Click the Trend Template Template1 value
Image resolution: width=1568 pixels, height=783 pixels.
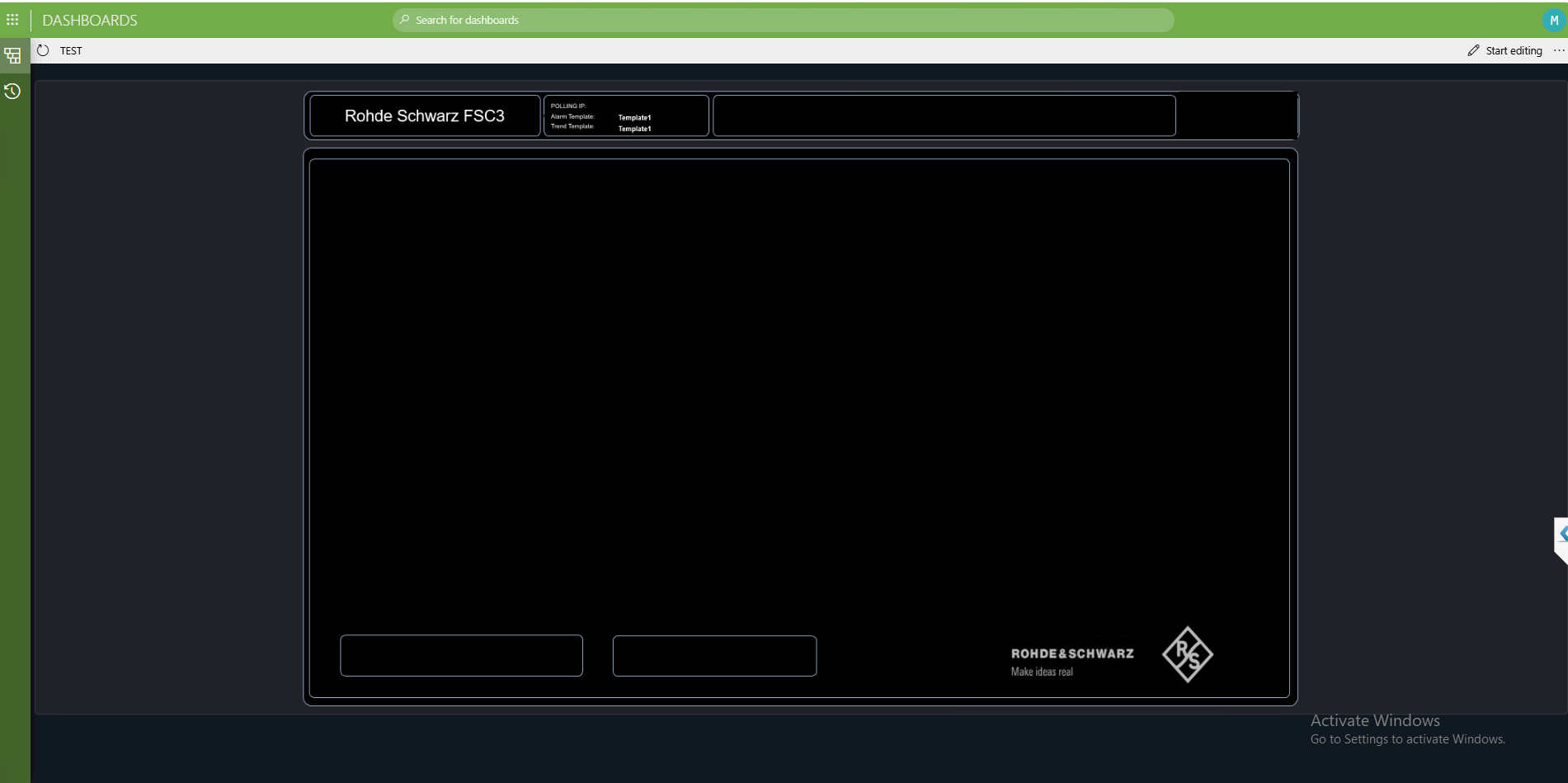click(x=634, y=129)
